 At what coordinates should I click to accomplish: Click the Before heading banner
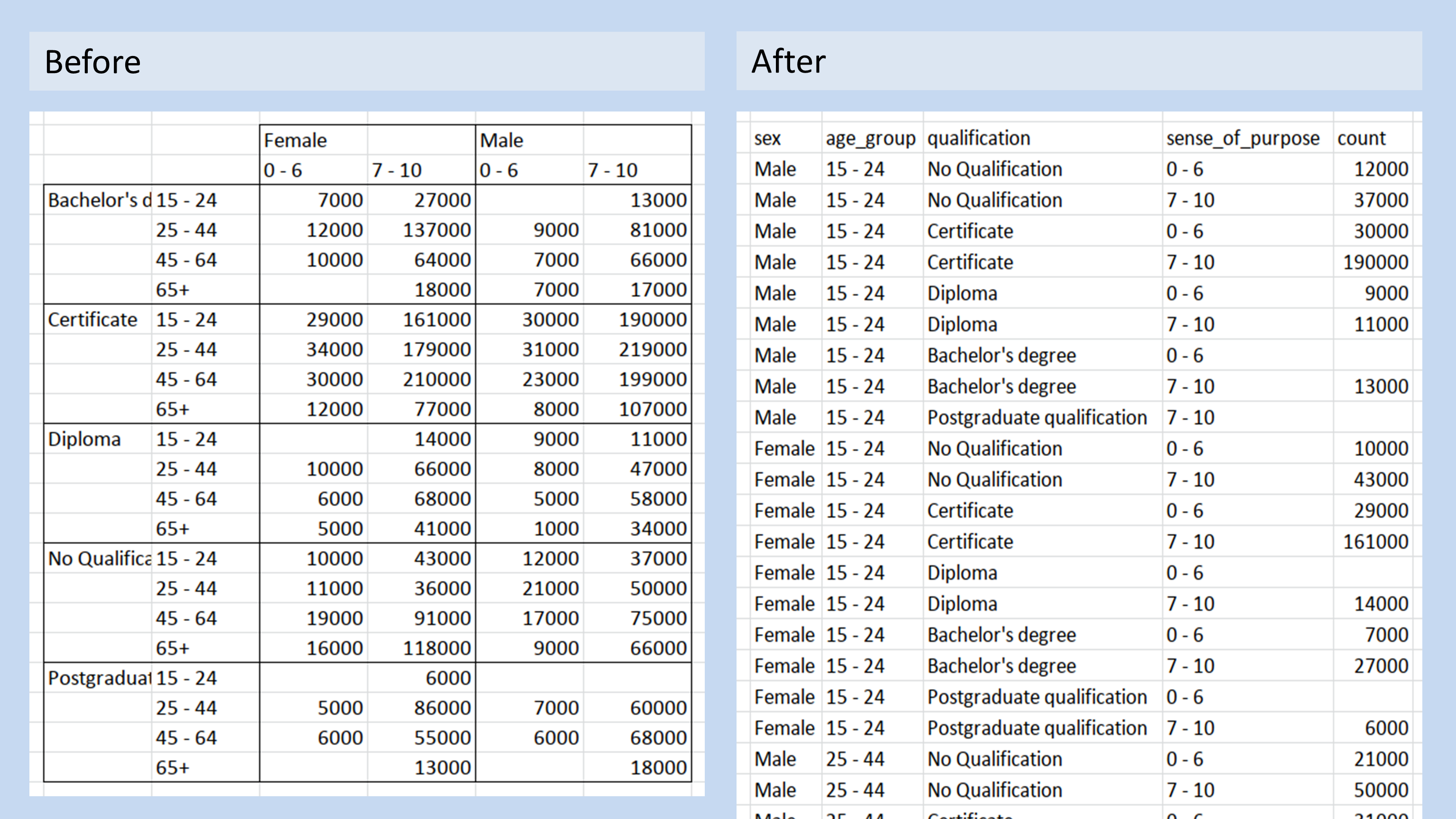point(366,61)
